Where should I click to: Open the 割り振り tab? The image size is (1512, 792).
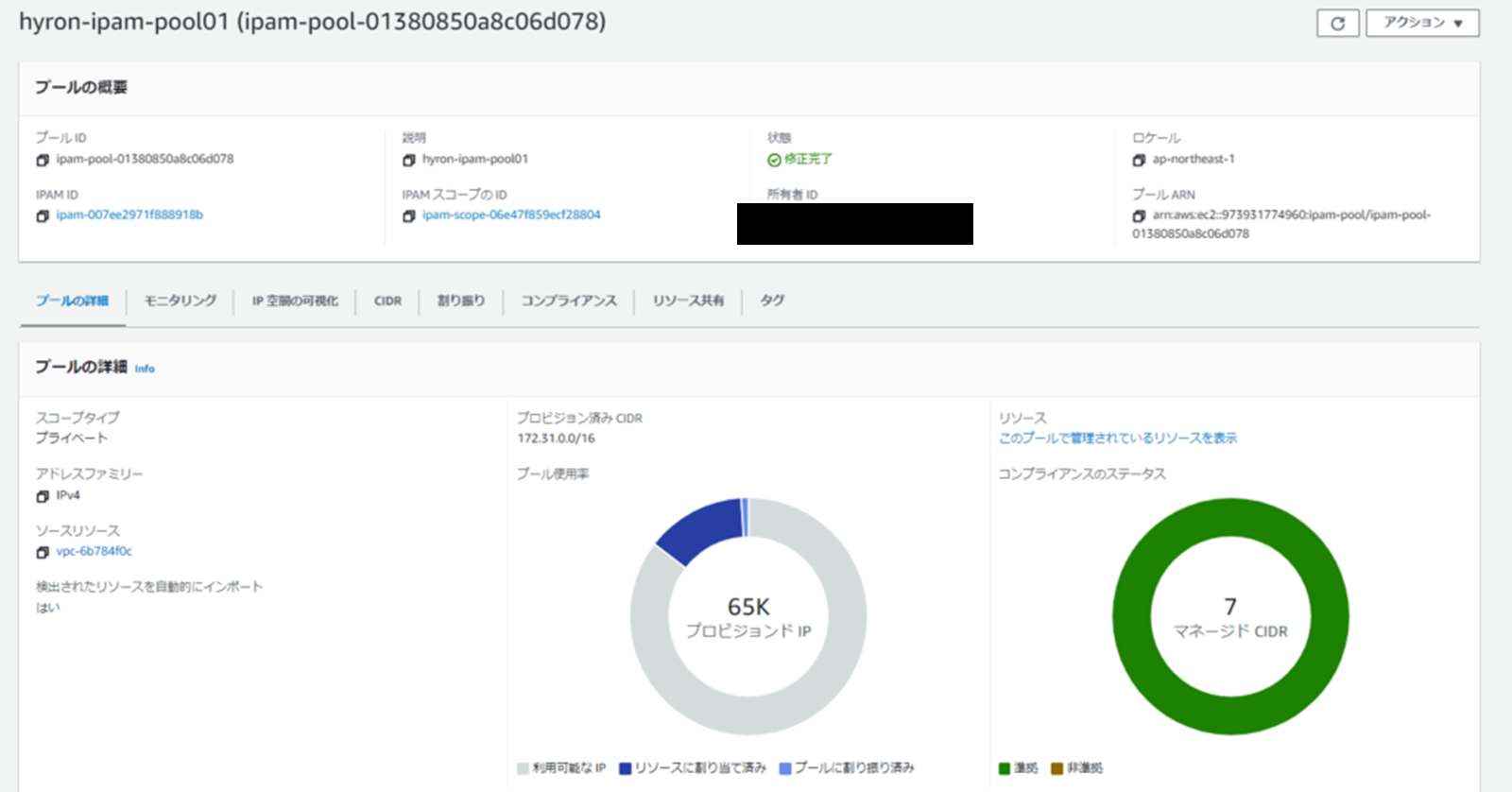pos(461,301)
